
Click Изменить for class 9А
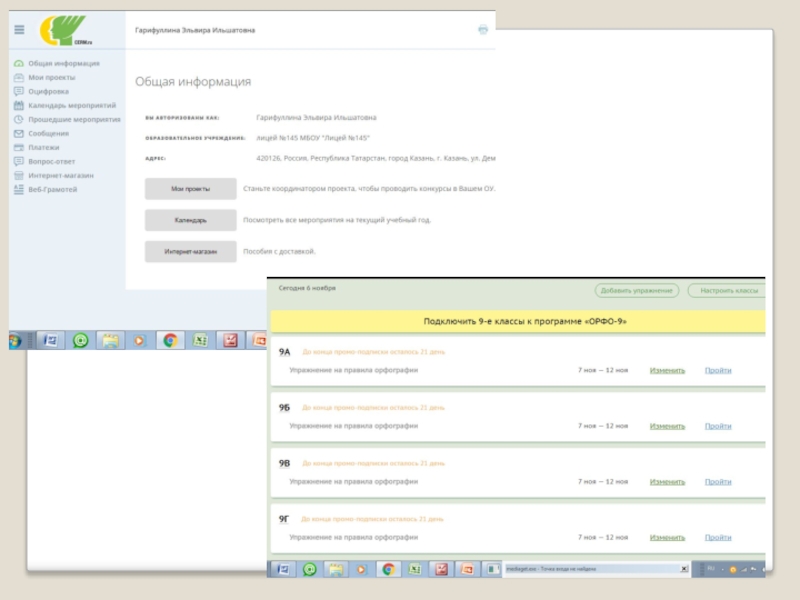tap(667, 370)
